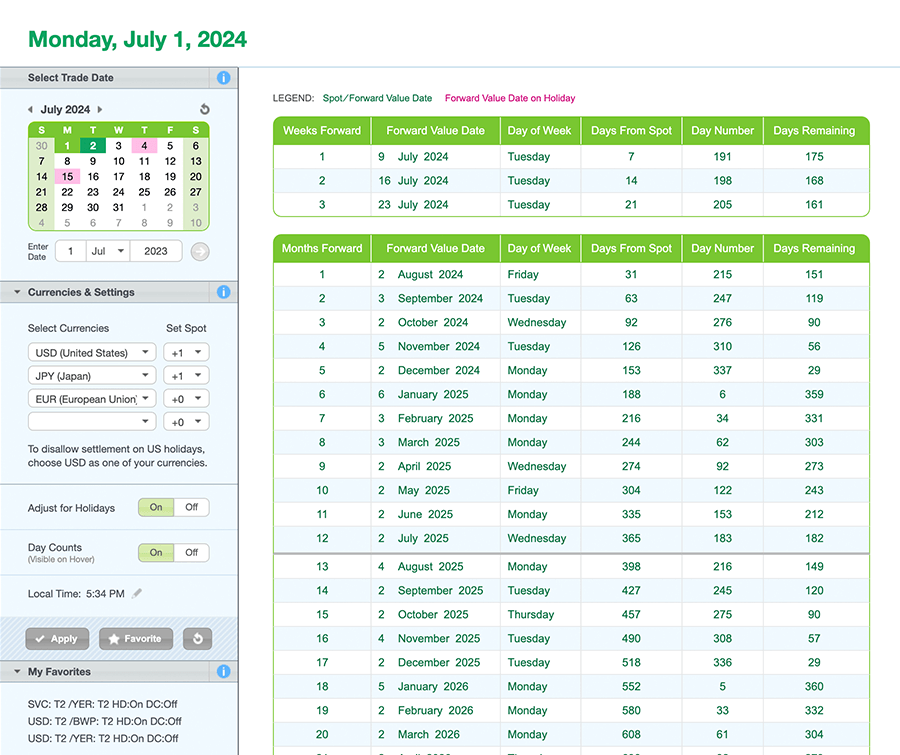Click the Apply button

tap(57, 638)
